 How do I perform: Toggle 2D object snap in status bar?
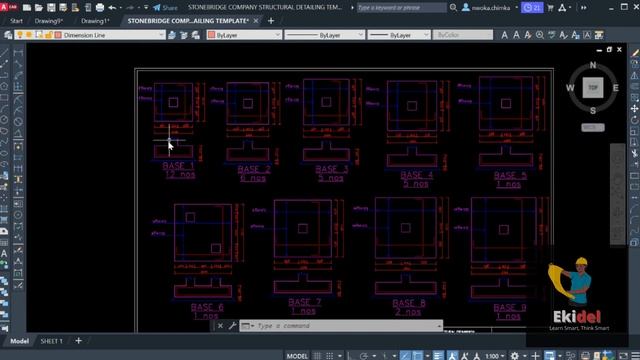tap(417, 356)
